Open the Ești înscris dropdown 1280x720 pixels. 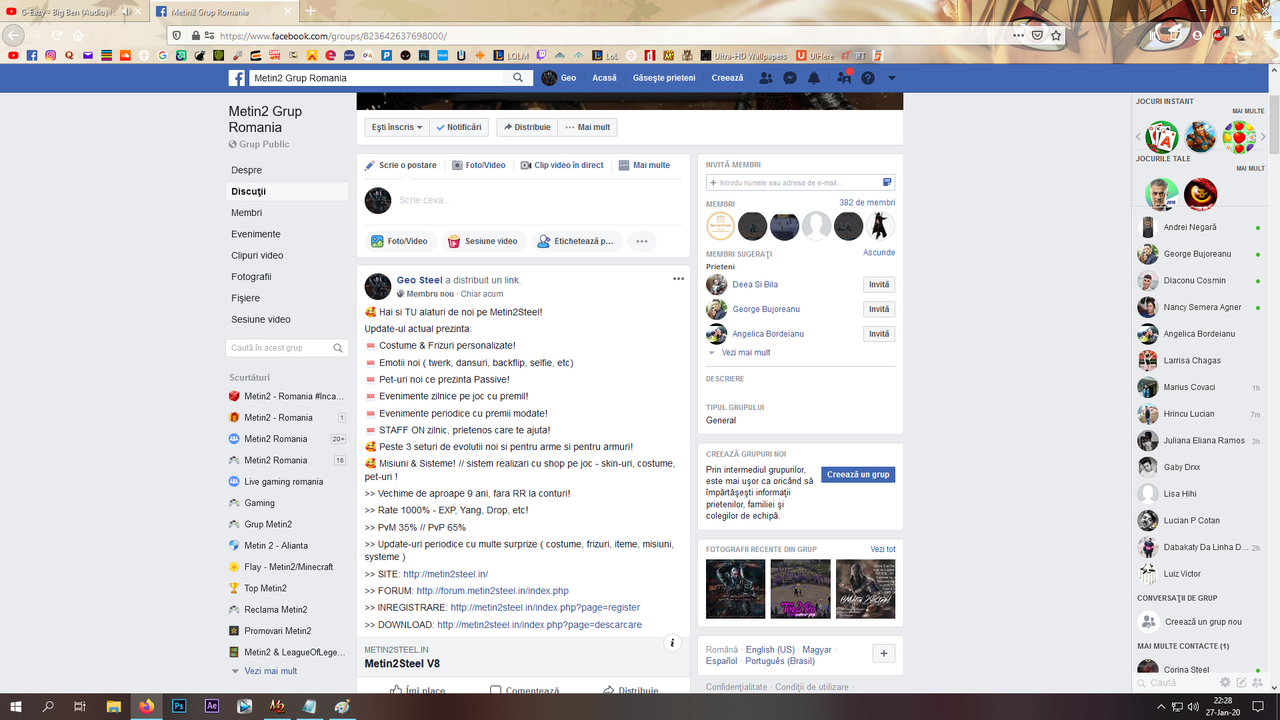pos(397,127)
